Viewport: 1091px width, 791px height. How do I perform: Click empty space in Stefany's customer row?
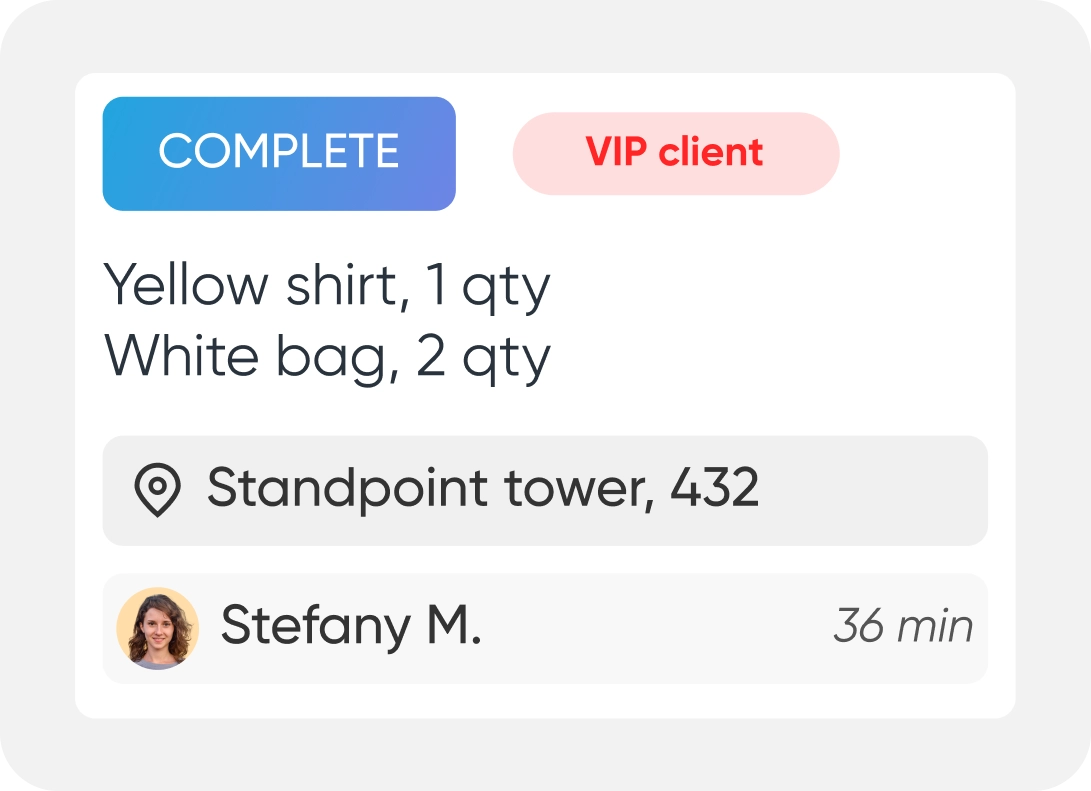coord(650,628)
